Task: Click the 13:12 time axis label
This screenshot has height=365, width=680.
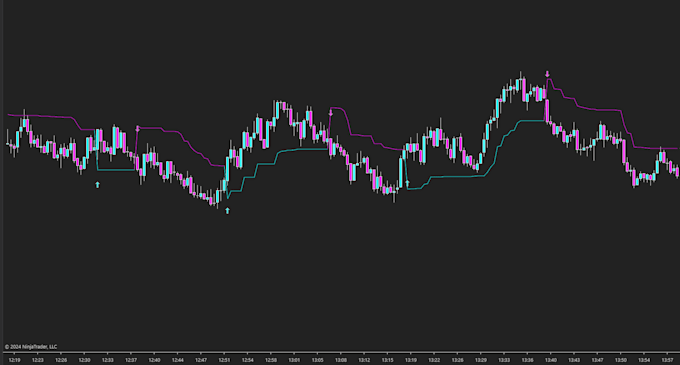Action: pos(364,360)
